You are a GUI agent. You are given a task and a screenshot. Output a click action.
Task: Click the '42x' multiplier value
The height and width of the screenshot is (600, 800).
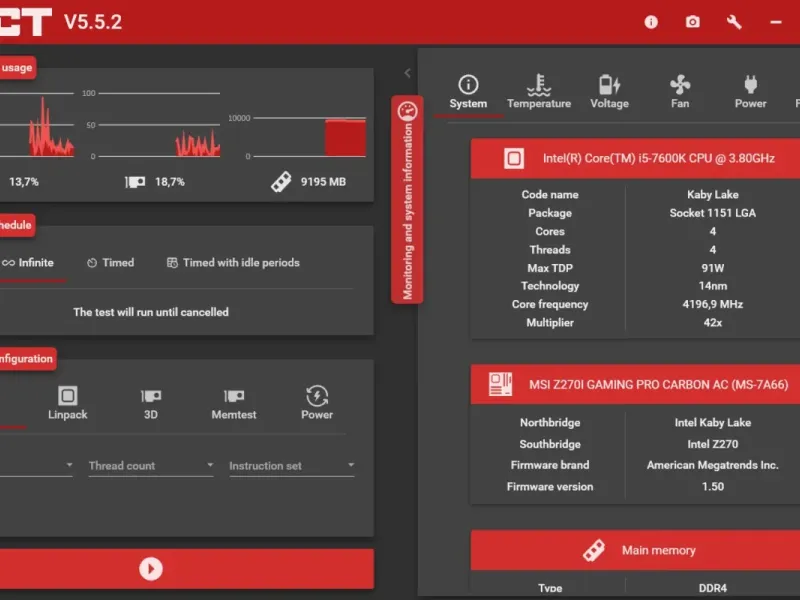tap(712, 322)
